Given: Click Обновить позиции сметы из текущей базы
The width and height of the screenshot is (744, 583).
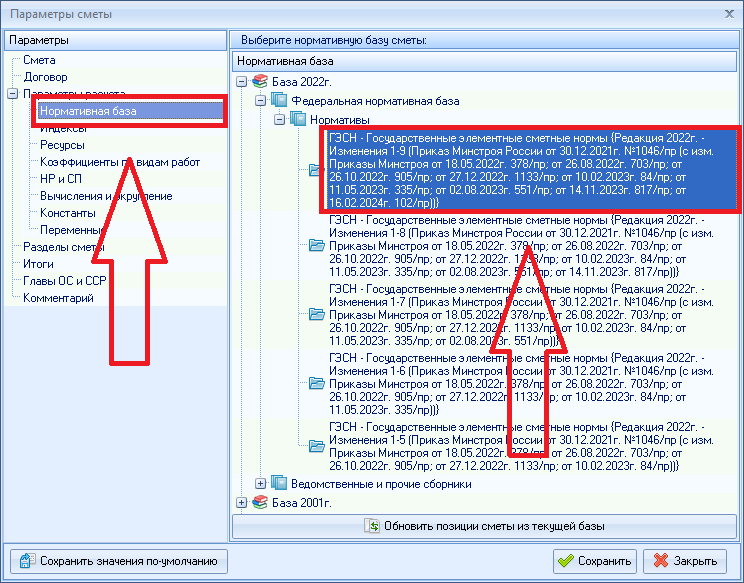Looking at the screenshot, I should coord(484,526).
